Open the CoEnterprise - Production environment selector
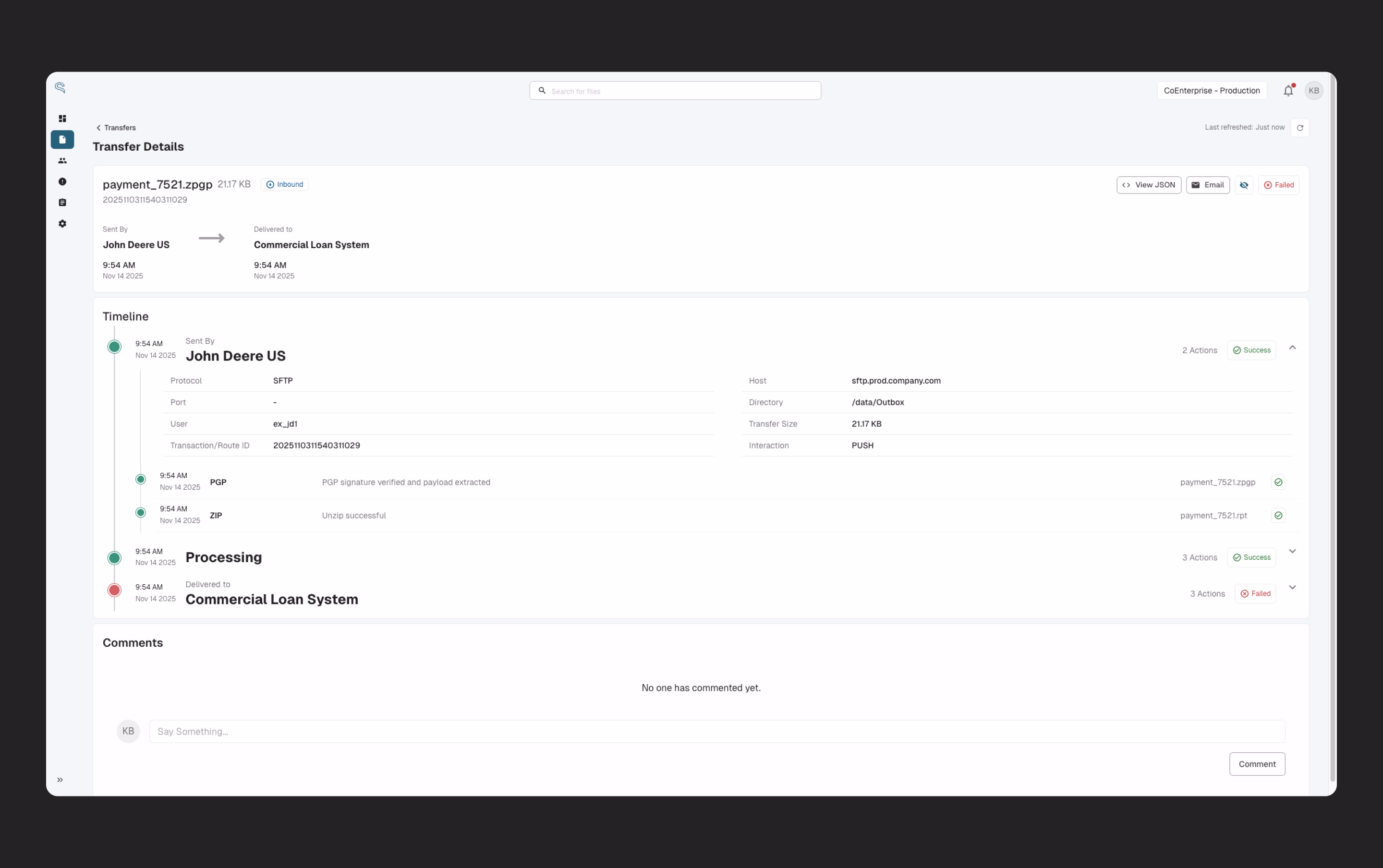The image size is (1383, 868). (x=1212, y=90)
